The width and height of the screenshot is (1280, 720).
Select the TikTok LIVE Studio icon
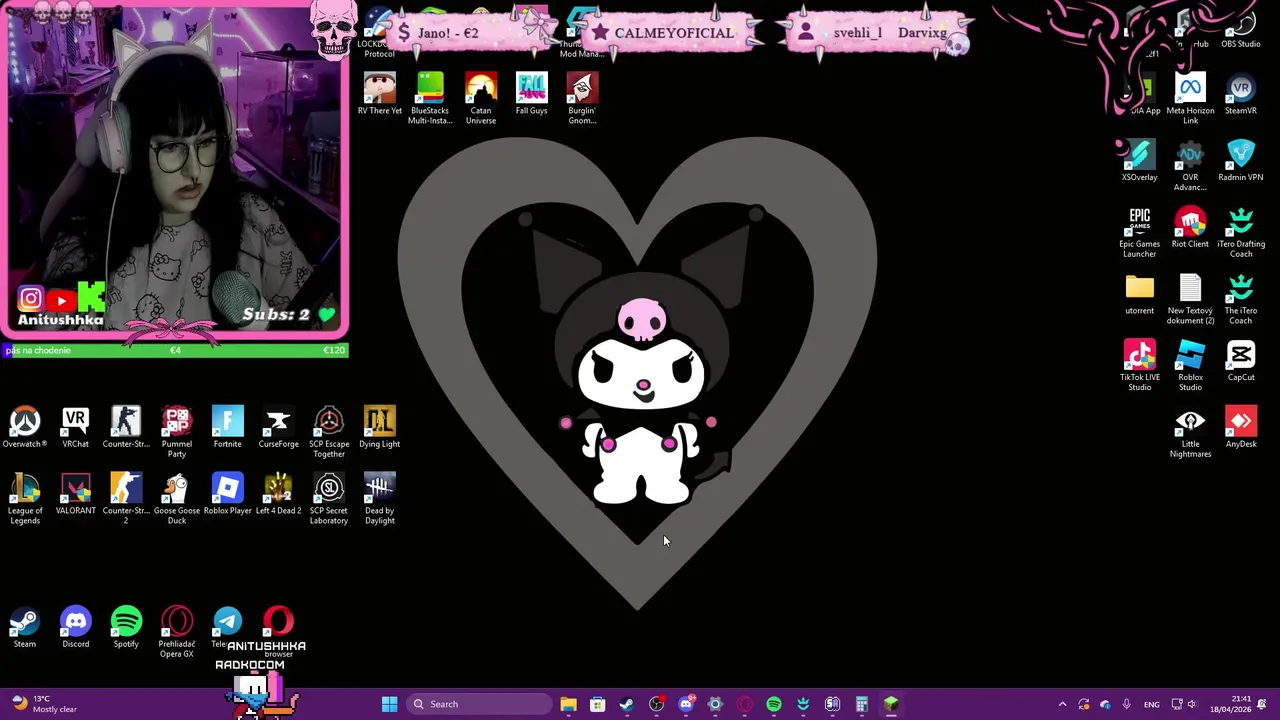pyautogui.click(x=1139, y=365)
